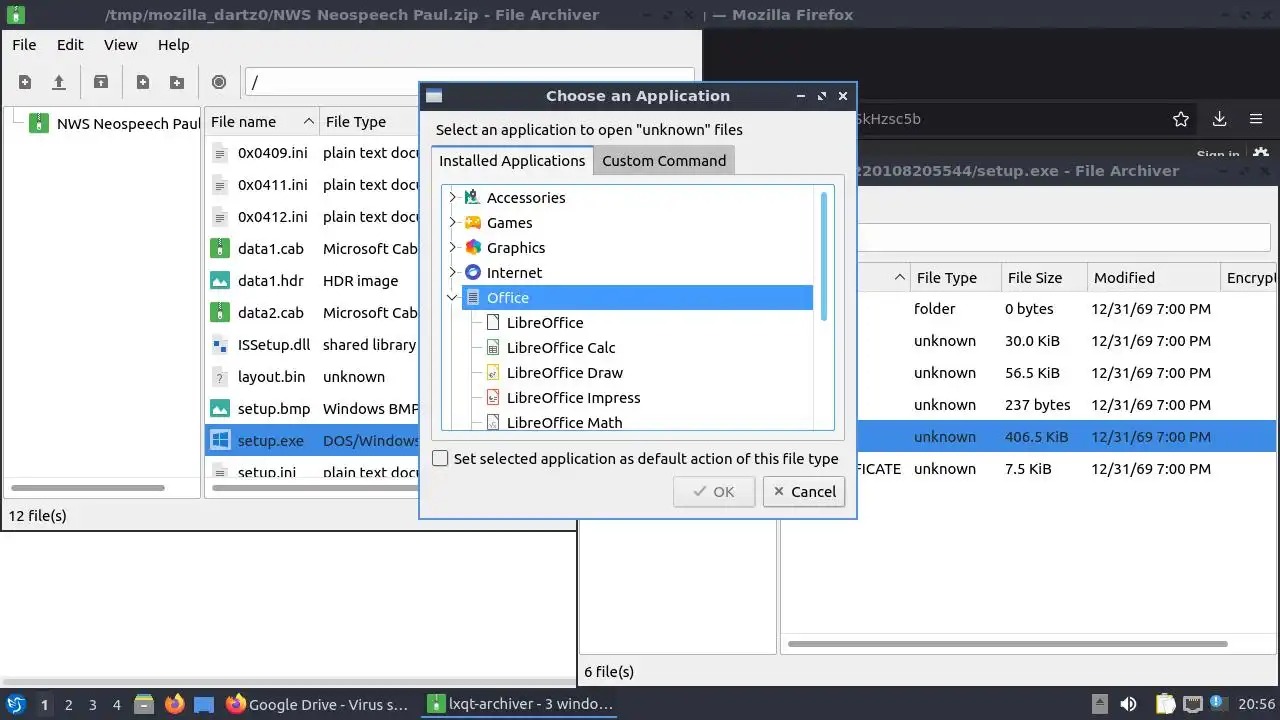Open the Edit menu
Screen dimensions: 1280x720
[70, 45]
